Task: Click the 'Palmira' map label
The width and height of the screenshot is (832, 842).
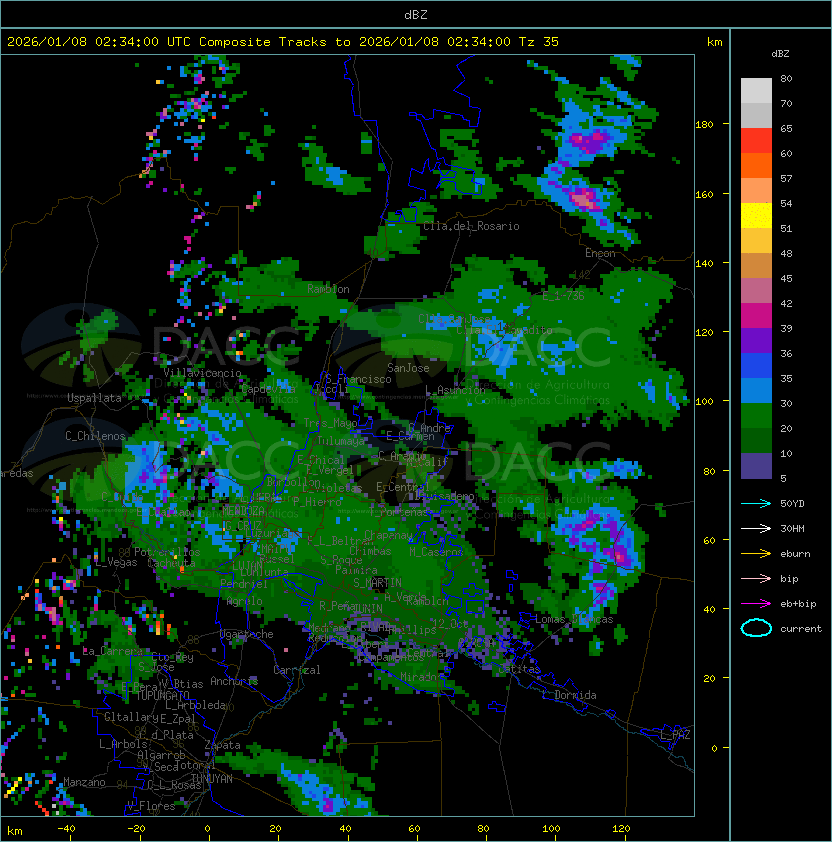Action: click(356, 570)
